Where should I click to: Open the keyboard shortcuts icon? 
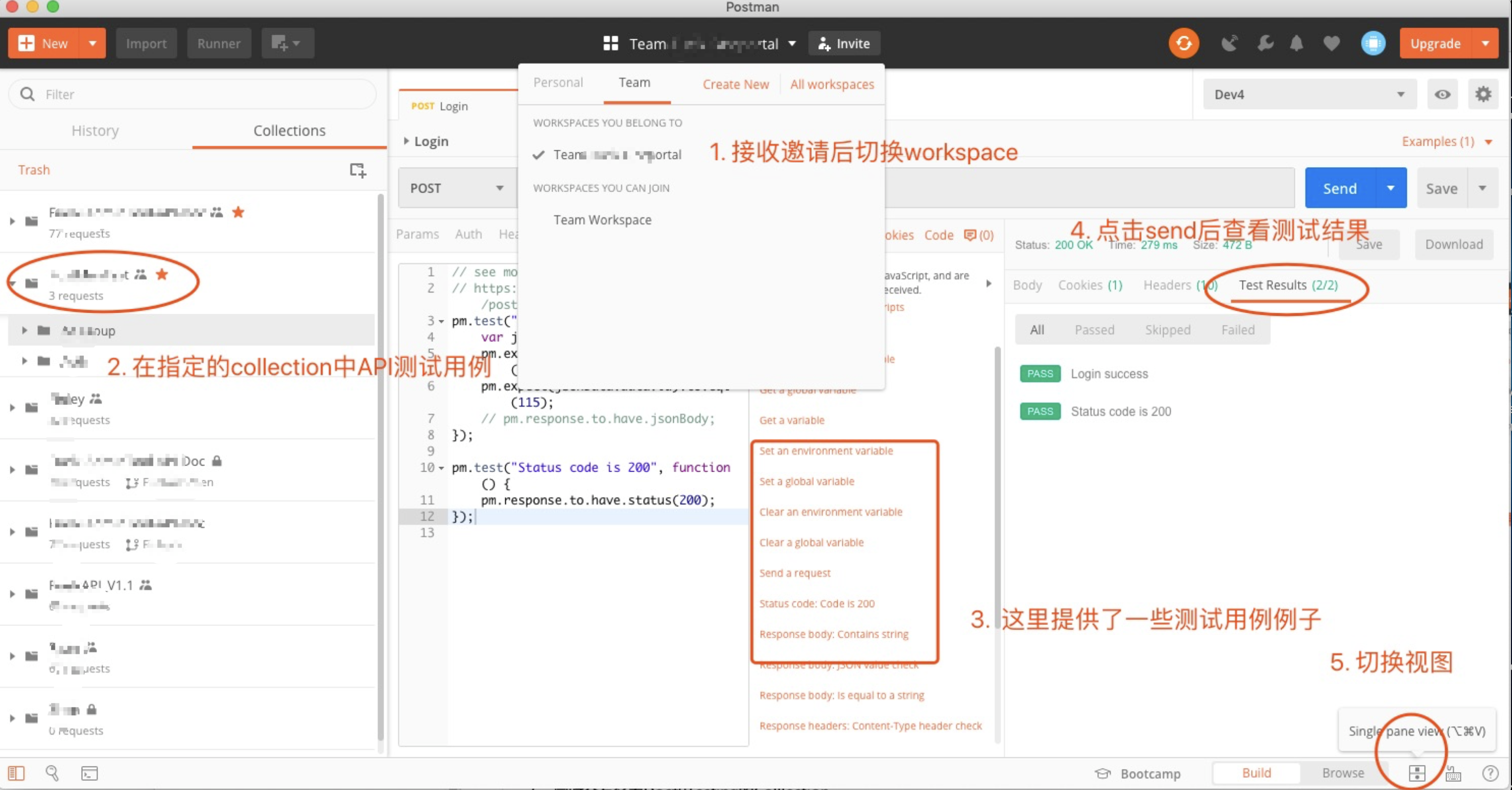click(1453, 773)
